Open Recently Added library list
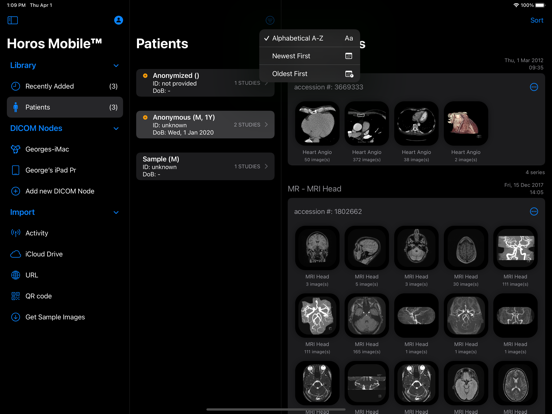 coord(65,86)
